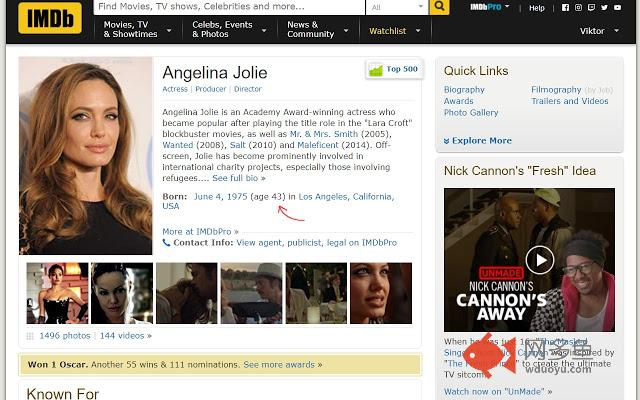Click the Watchlist menu item
Image resolution: width=640 pixels, height=400 pixels.
pyautogui.click(x=387, y=31)
